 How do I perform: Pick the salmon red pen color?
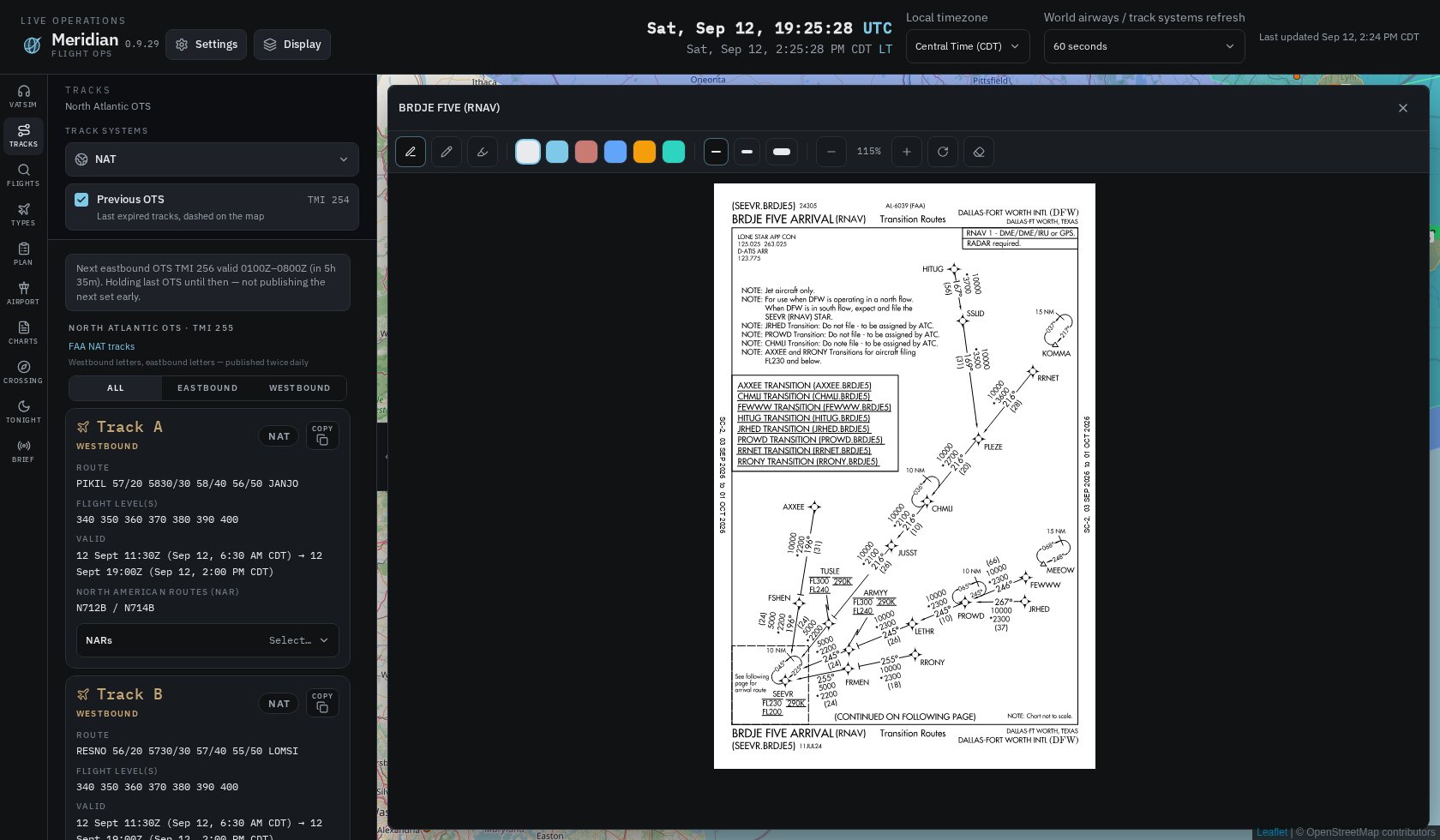click(x=586, y=152)
